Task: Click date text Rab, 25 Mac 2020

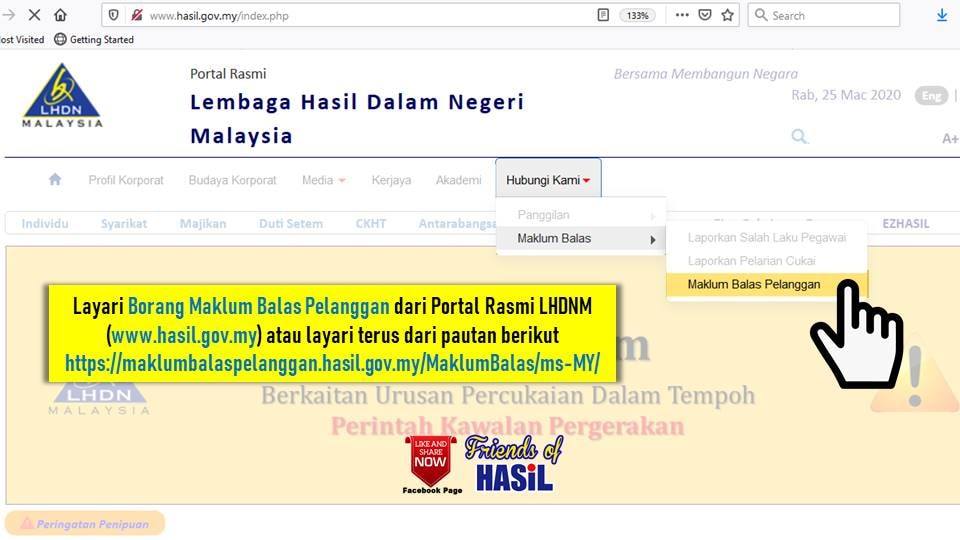Action: click(x=846, y=95)
